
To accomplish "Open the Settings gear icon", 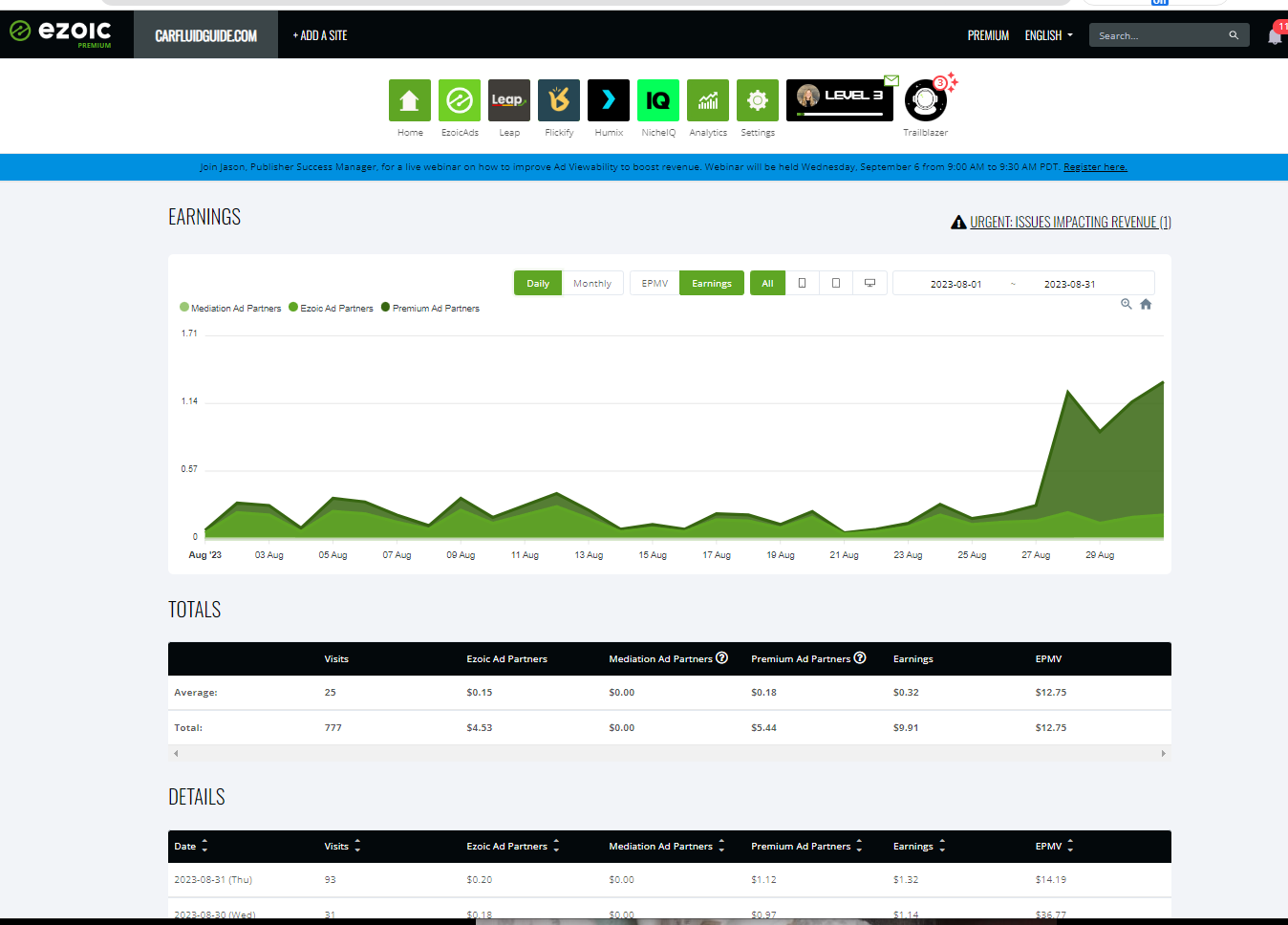I will (757, 100).
